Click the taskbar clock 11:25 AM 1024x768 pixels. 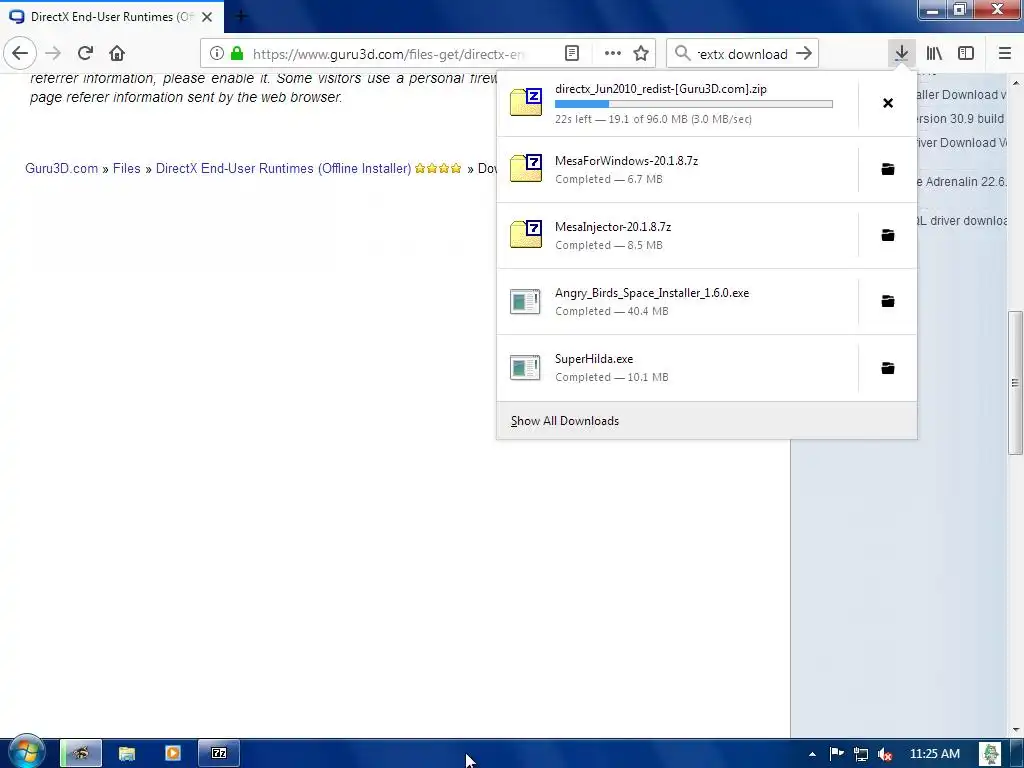pyautogui.click(x=935, y=754)
